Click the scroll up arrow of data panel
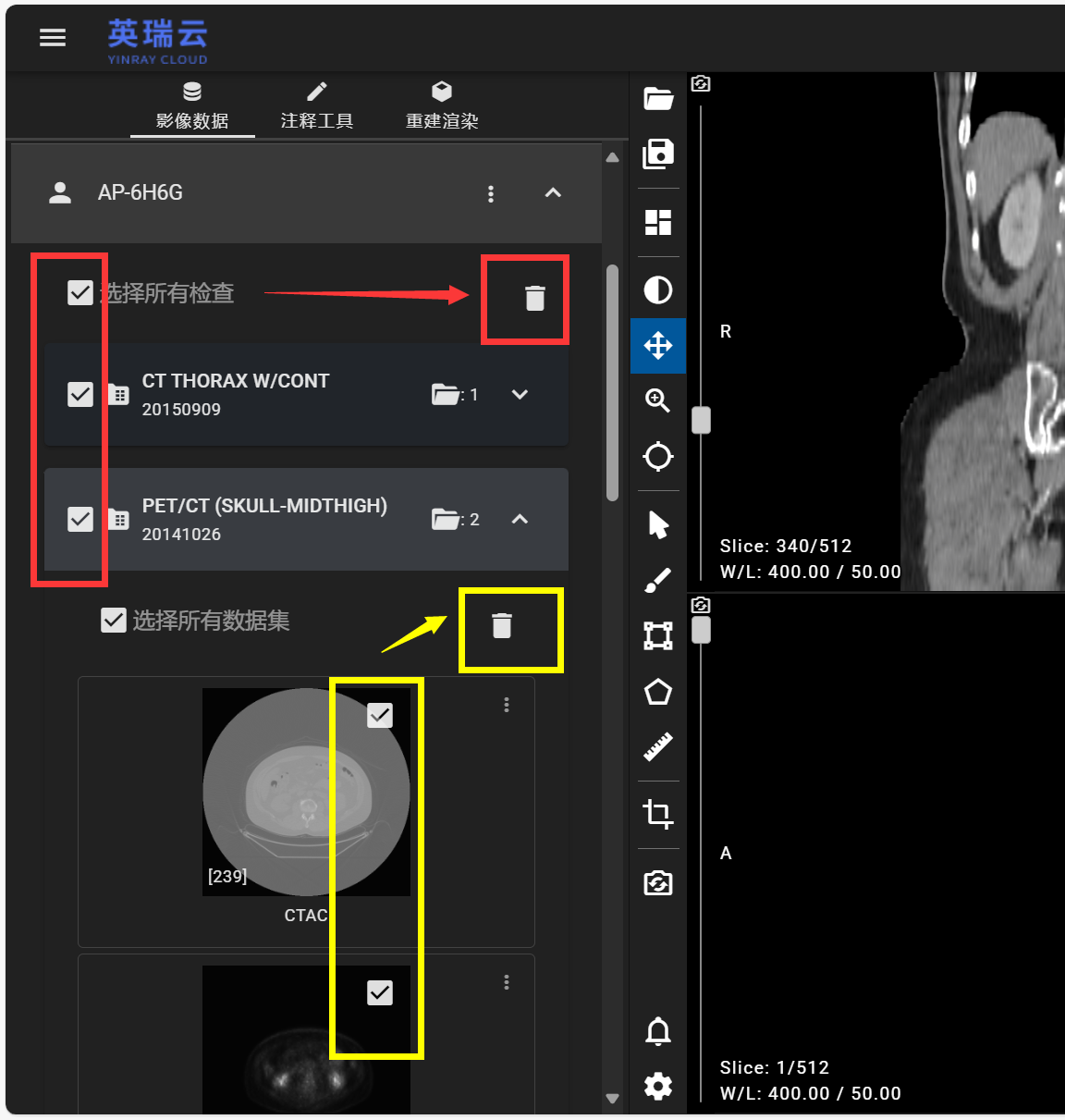Viewport: 1065px width, 1120px height. pos(612,157)
